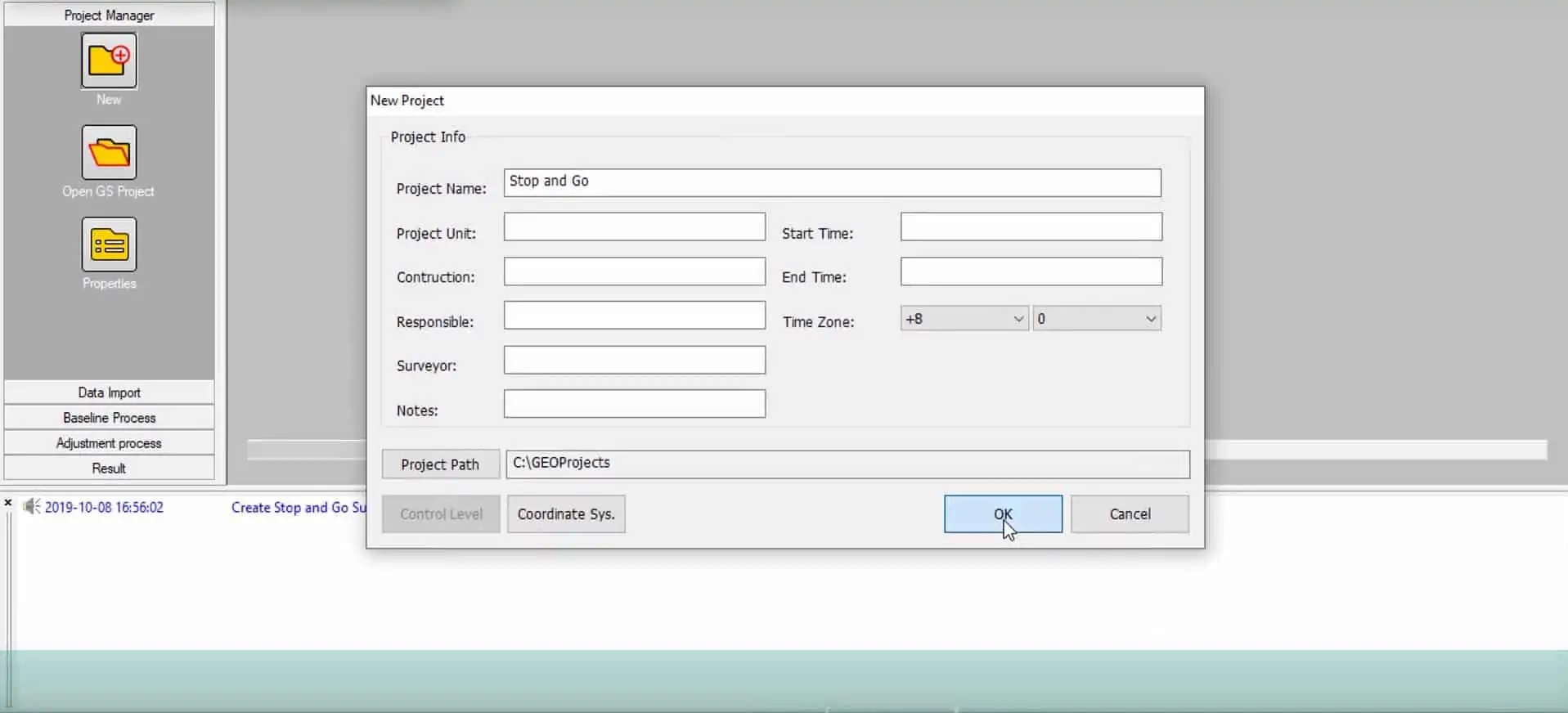Select the Start Time input field
The image size is (1568, 713).
tap(1031, 226)
